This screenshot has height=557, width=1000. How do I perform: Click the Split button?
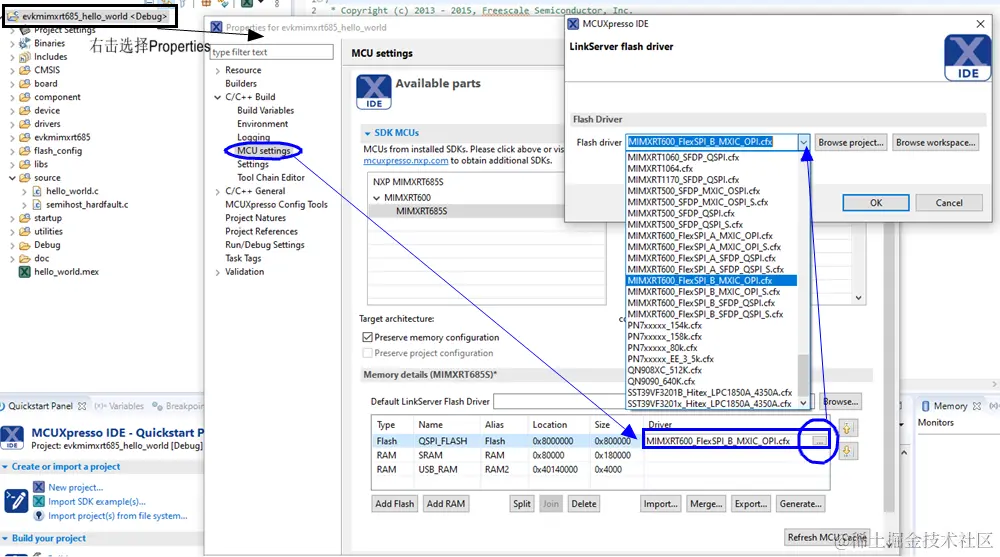tap(522, 504)
